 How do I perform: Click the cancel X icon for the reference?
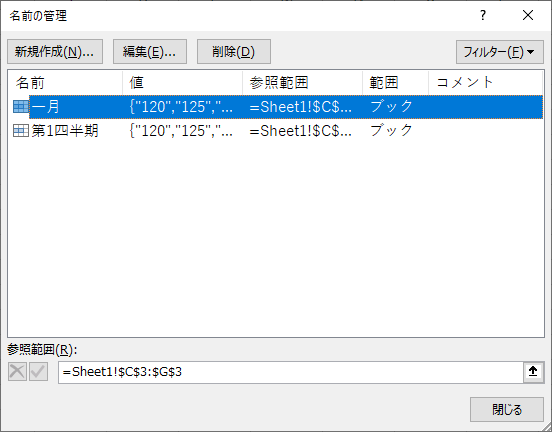point(17,372)
